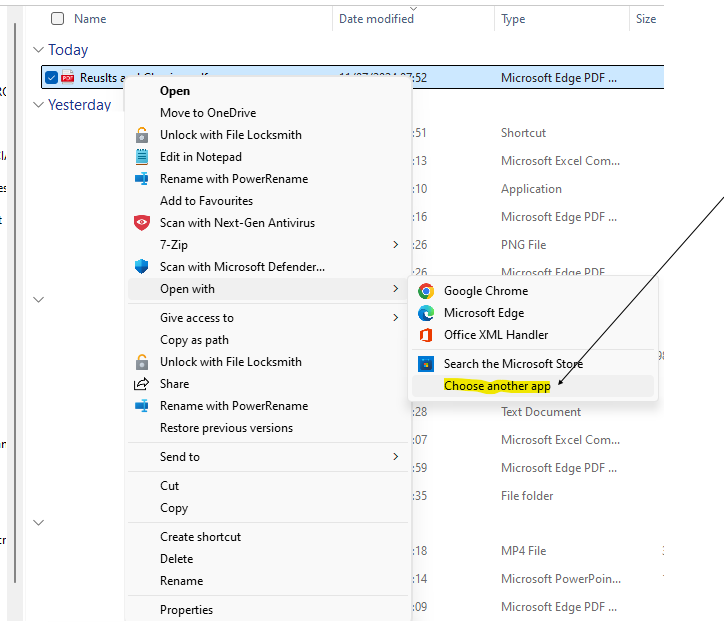Click the Microsoft Edge icon in submenu
The width and height of the screenshot is (724, 623).
click(426, 313)
